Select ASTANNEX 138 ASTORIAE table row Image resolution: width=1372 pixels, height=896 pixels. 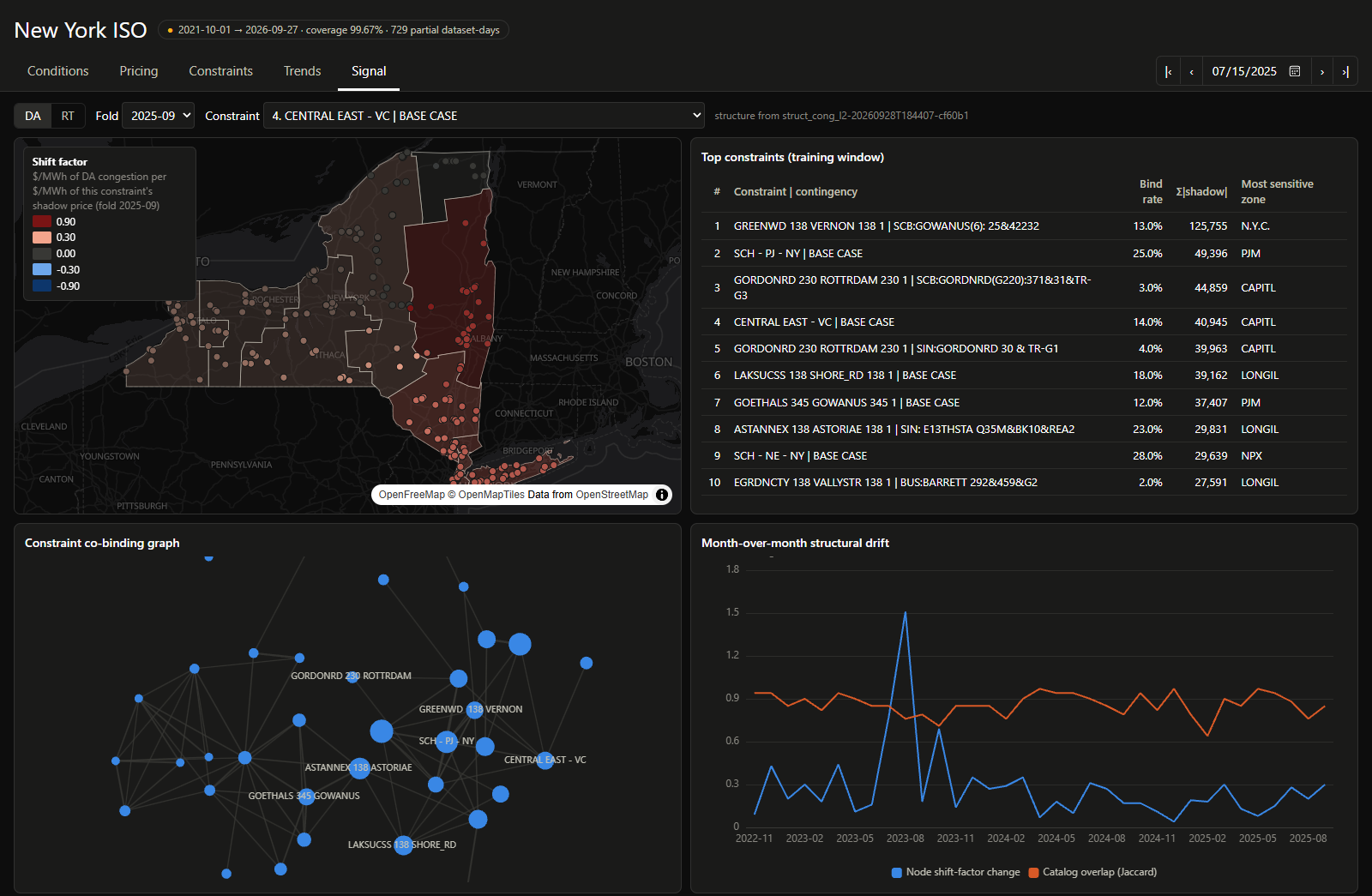pyautogui.click(x=1024, y=430)
